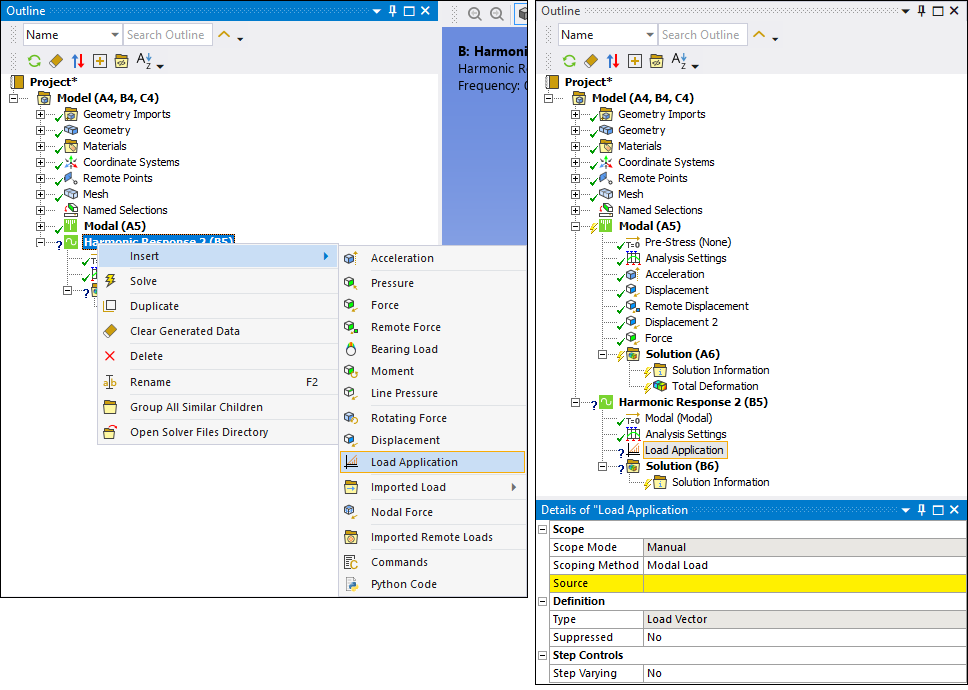Collapse the Step Controls section in Details
Screen dimensions: 968x690
pos(543,655)
